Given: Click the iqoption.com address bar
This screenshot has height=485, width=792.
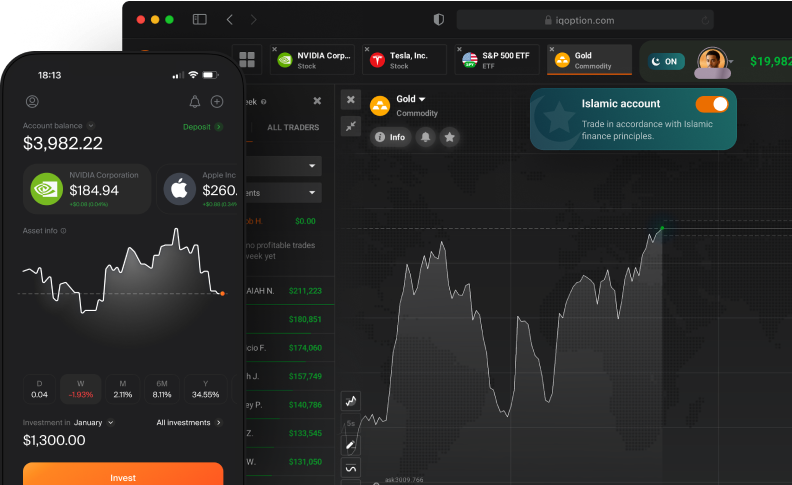Looking at the screenshot, I should click(x=585, y=20).
